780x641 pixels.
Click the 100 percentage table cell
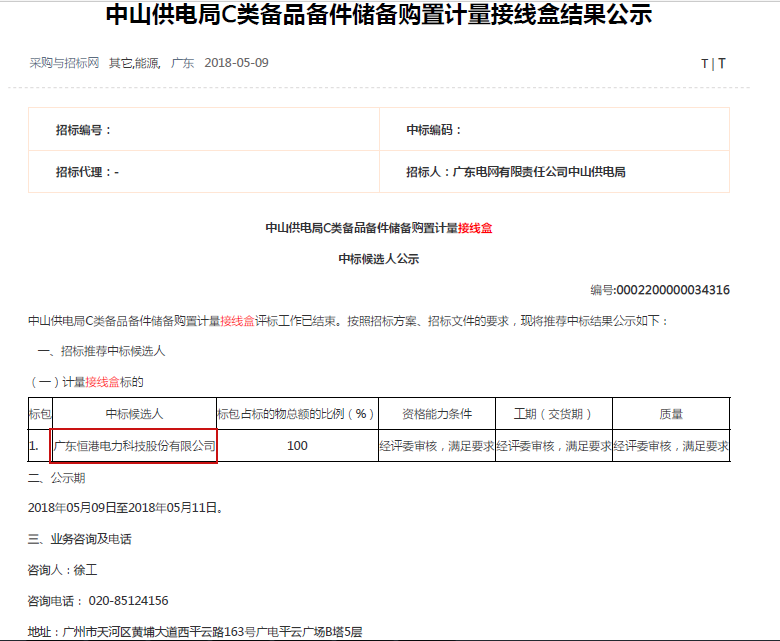pos(297,445)
